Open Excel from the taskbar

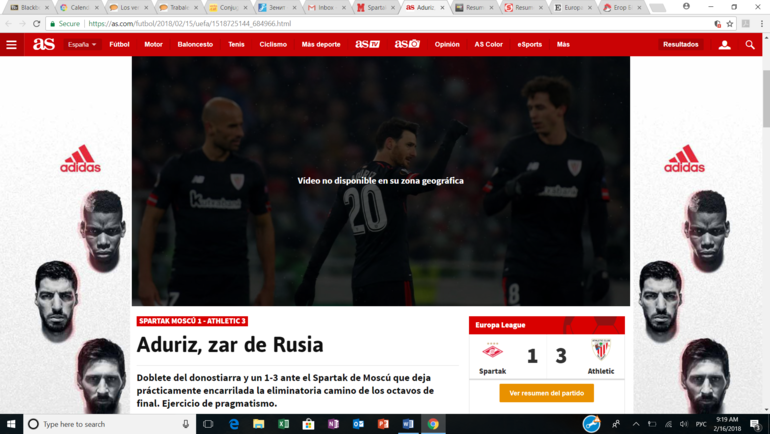pos(283,424)
